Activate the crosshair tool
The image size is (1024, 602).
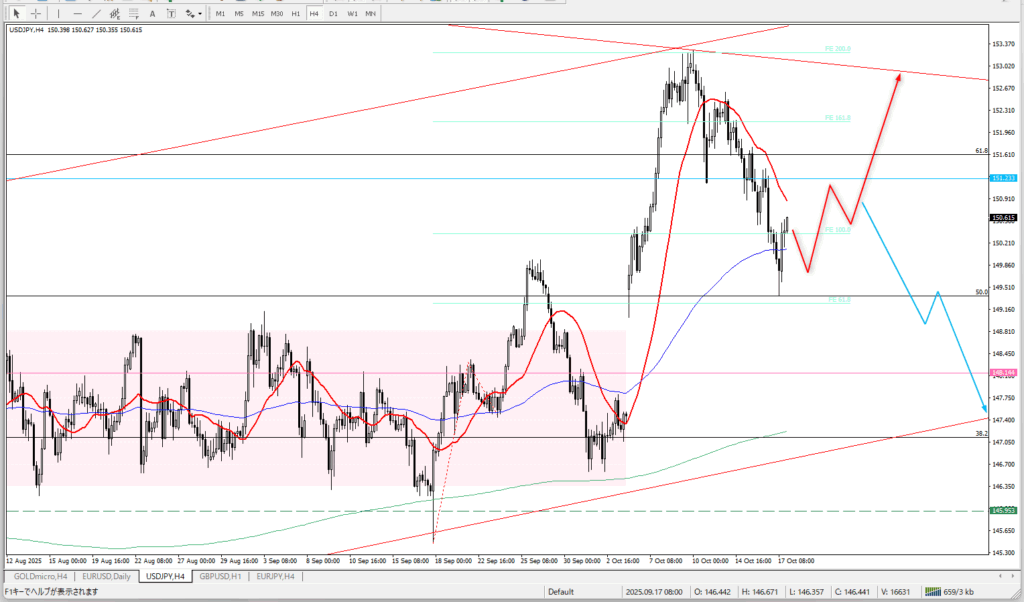click(35, 13)
